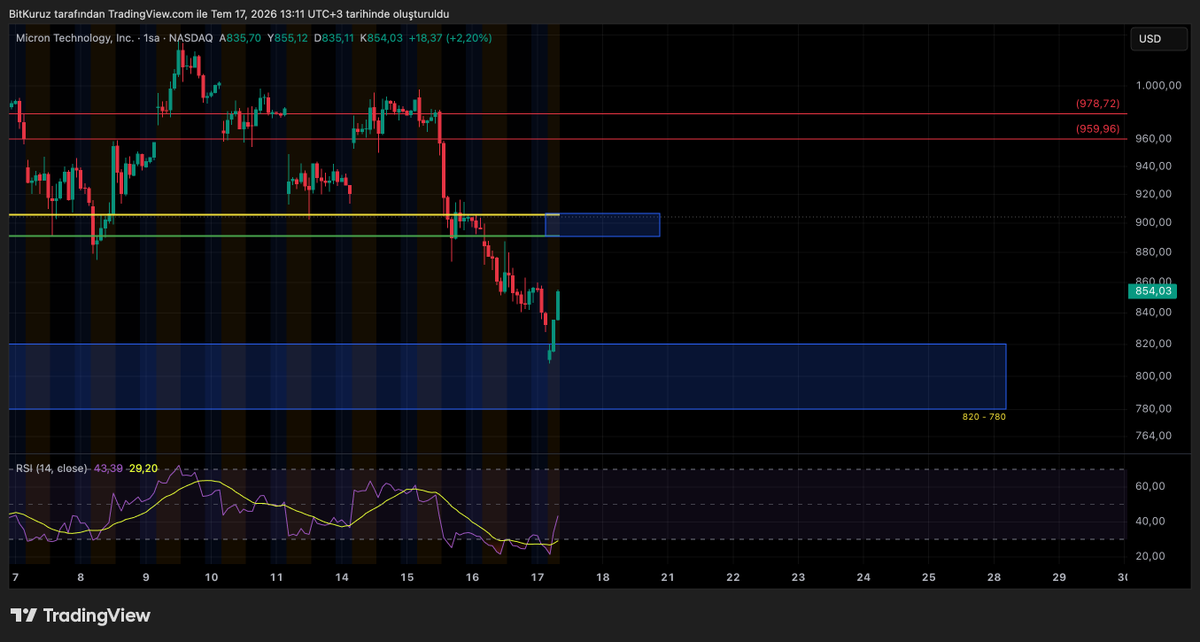This screenshot has width=1200, height=642.
Task: Click the +18,37 (+2,20%) change value
Action: coord(449,38)
